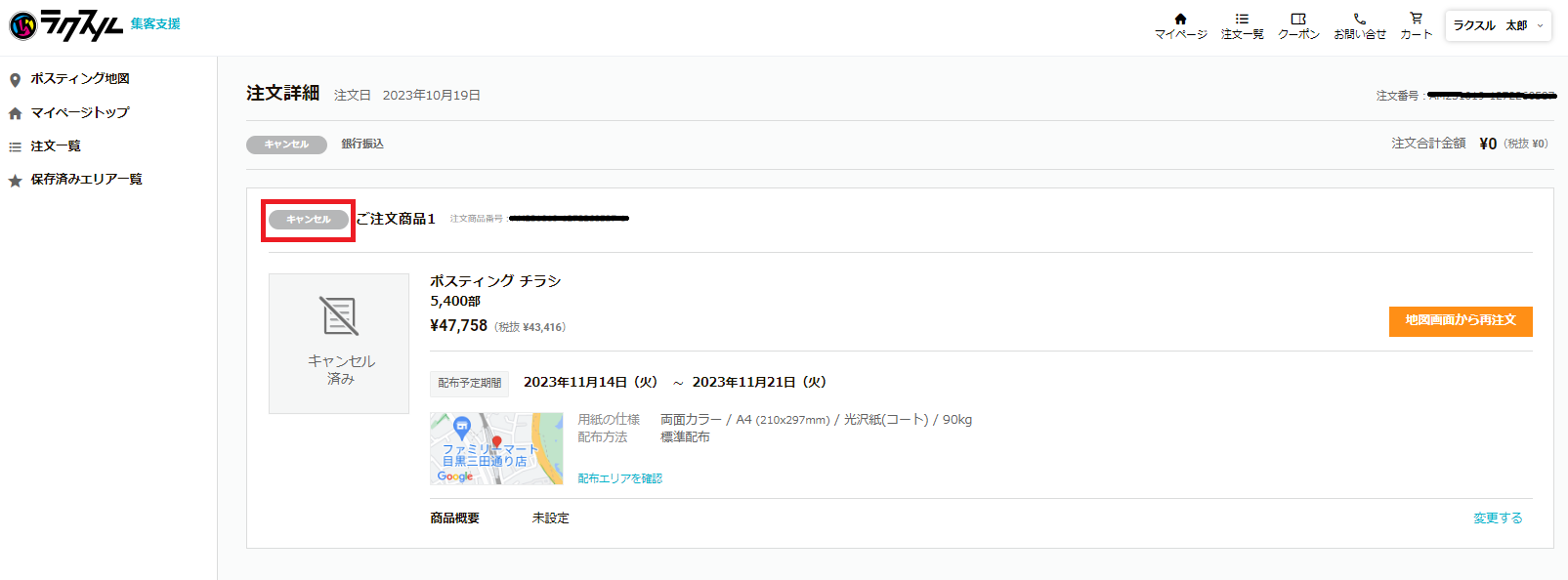This screenshot has width=1568, height=580.
Task: Click the 注文詳細 page heading
Action: point(283,93)
